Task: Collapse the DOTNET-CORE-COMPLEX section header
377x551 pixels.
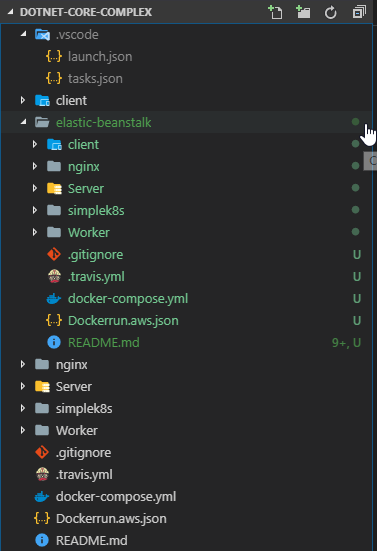Action: point(11,12)
